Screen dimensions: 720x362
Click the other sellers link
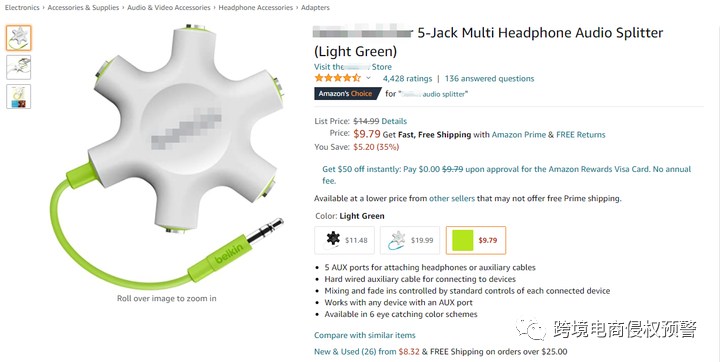pyautogui.click(x=452, y=198)
